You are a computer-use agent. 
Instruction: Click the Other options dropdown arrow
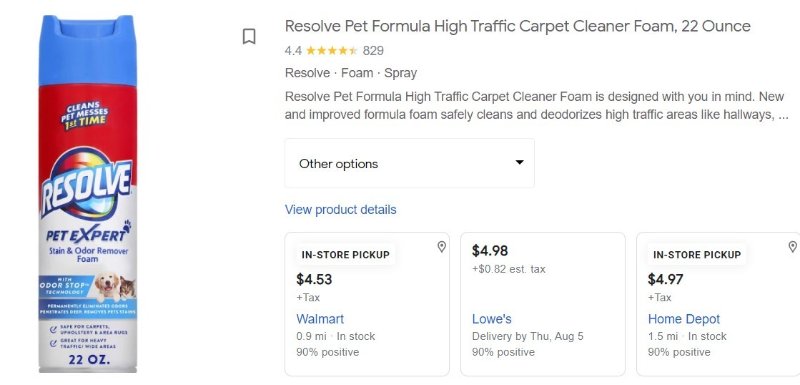tap(519, 163)
